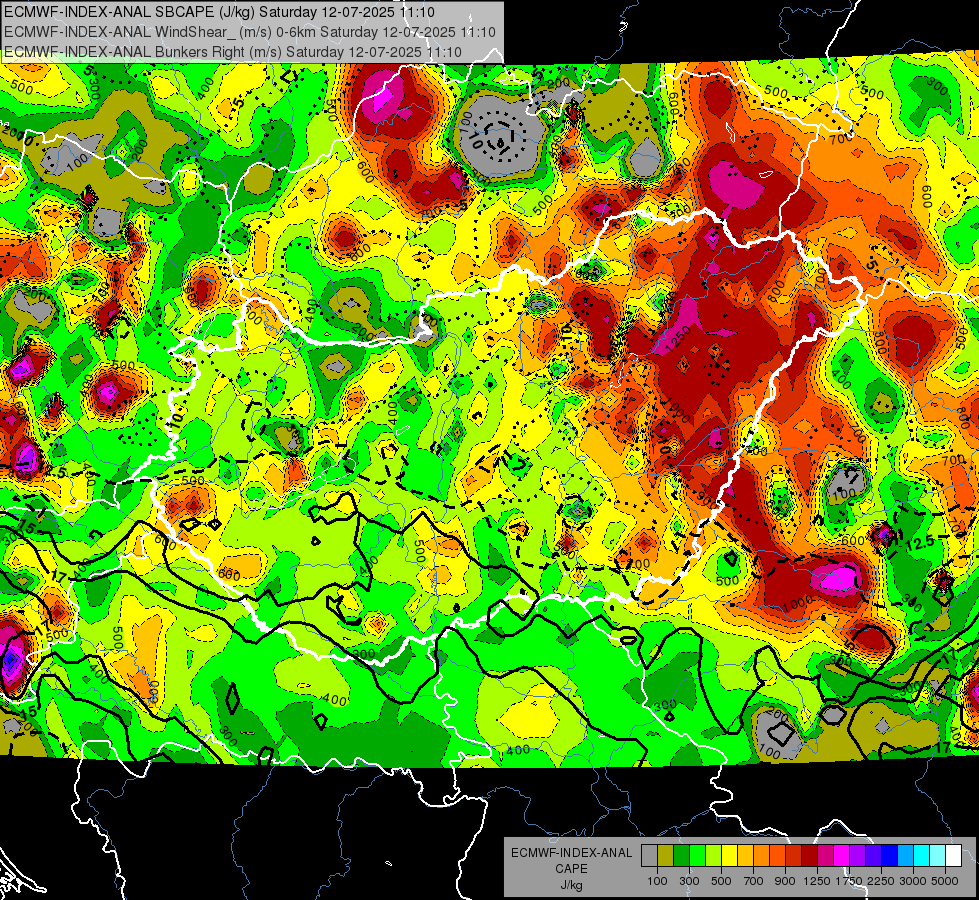Pick the dark red legend swatch

810,856
